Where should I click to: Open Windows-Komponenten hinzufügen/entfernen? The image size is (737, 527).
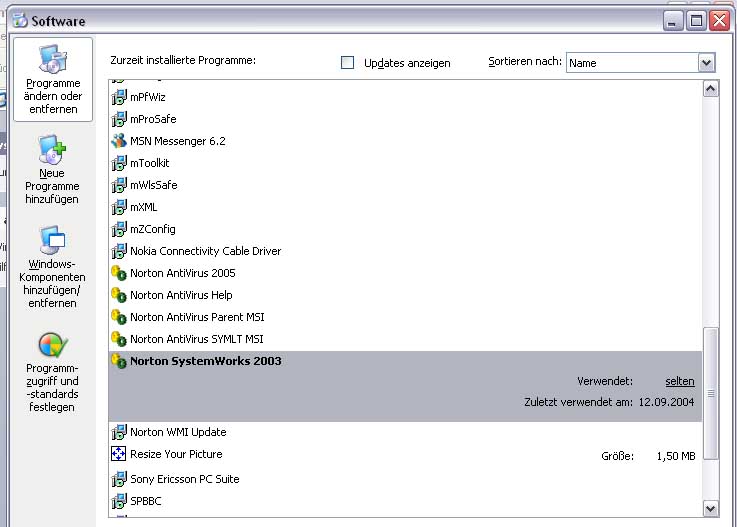(x=52, y=267)
